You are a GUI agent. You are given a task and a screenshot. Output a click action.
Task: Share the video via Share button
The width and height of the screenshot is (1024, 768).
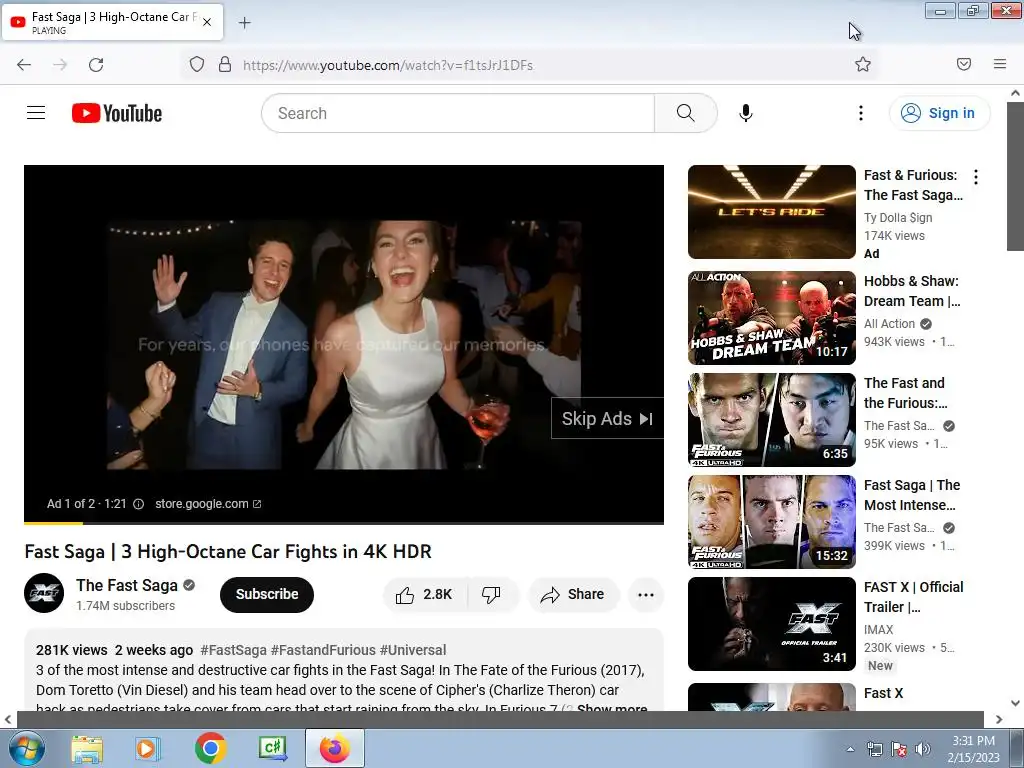573,594
